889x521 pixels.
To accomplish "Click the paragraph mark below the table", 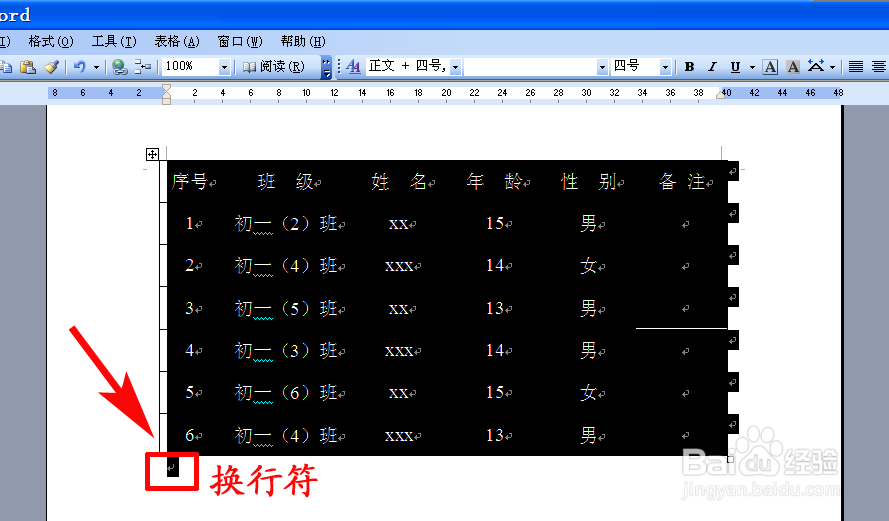I will pyautogui.click(x=172, y=468).
